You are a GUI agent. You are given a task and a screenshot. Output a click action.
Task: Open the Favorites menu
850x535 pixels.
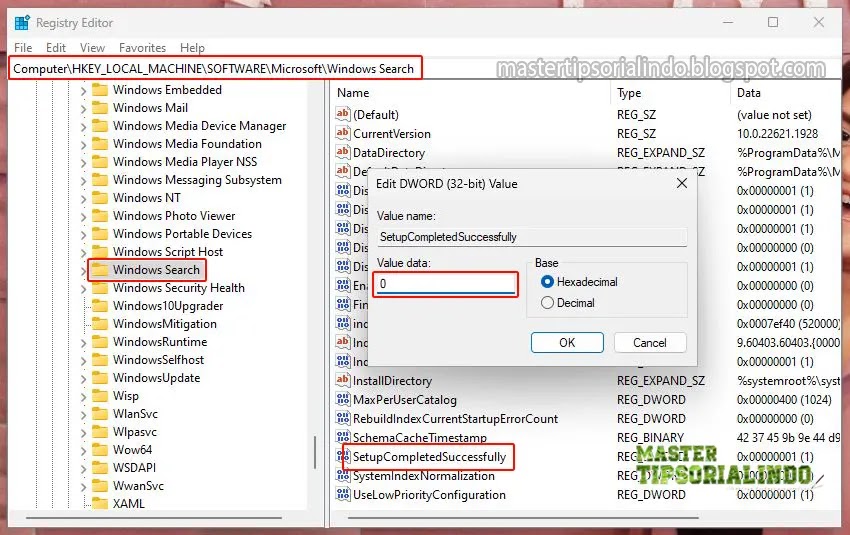pyautogui.click(x=143, y=48)
